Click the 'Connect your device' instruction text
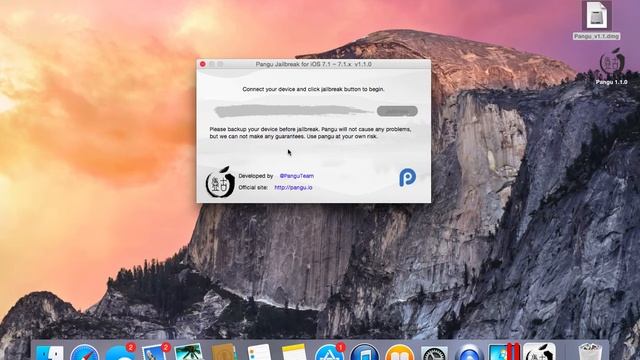Screen dimensions: 640x360 pos(313,89)
